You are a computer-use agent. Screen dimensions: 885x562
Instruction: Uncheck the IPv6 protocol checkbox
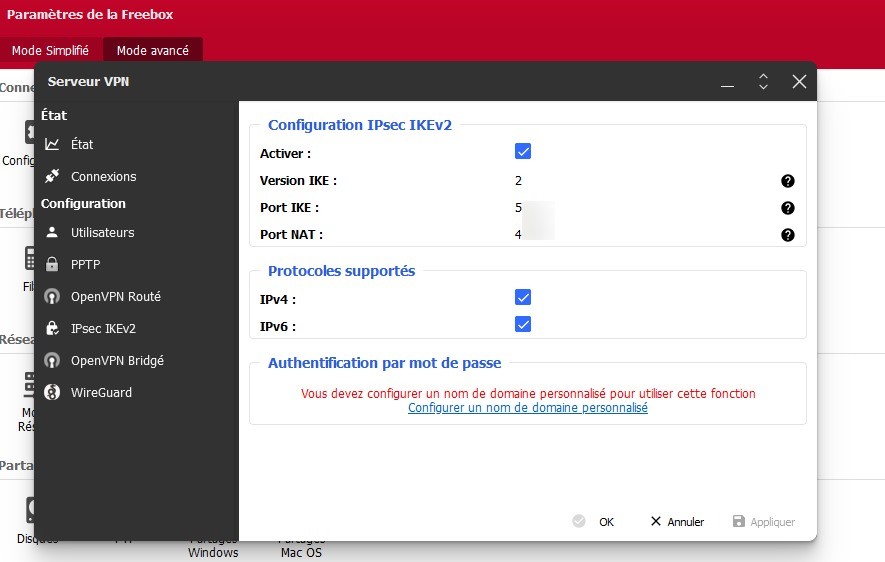point(523,324)
